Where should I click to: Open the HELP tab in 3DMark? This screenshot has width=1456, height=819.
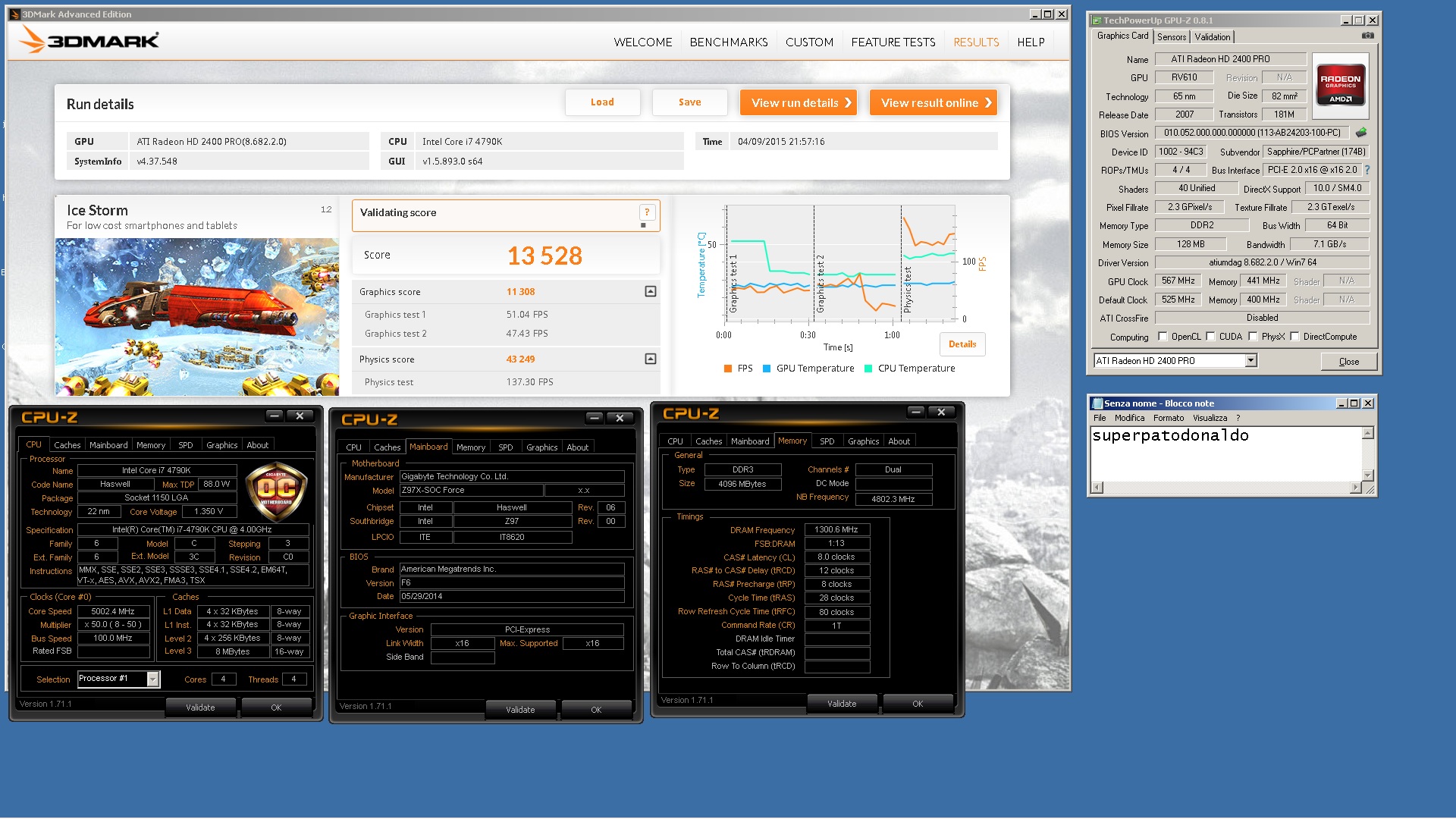[1031, 42]
